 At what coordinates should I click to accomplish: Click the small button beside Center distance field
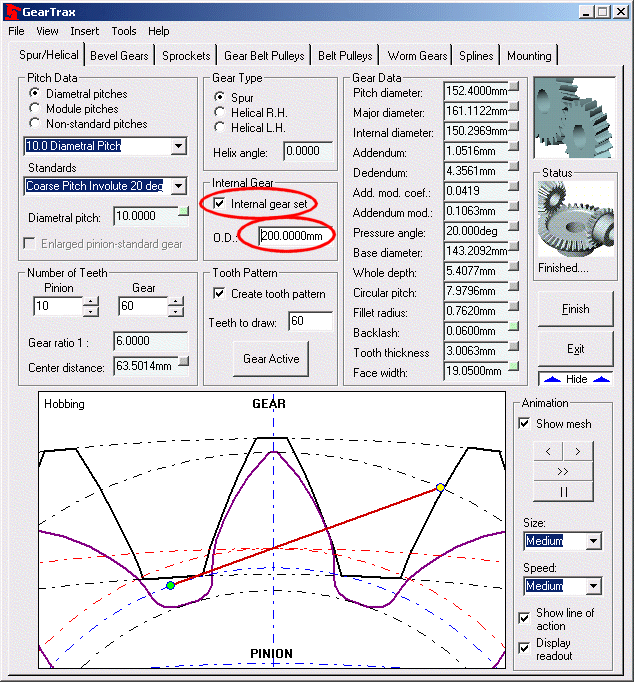pyautogui.click(x=184, y=361)
